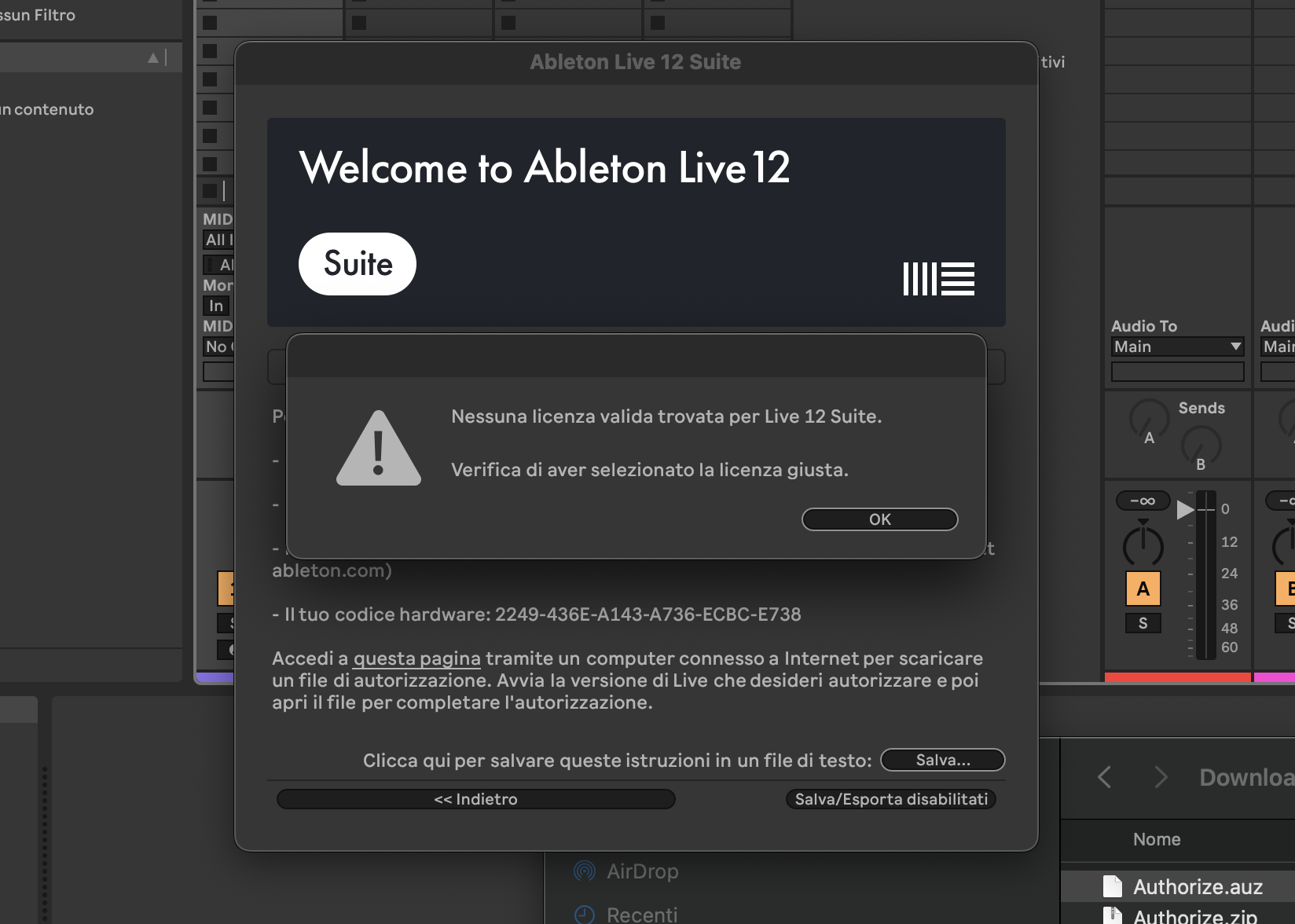
Task: Go back with the << Indietro button
Action: [x=475, y=799]
